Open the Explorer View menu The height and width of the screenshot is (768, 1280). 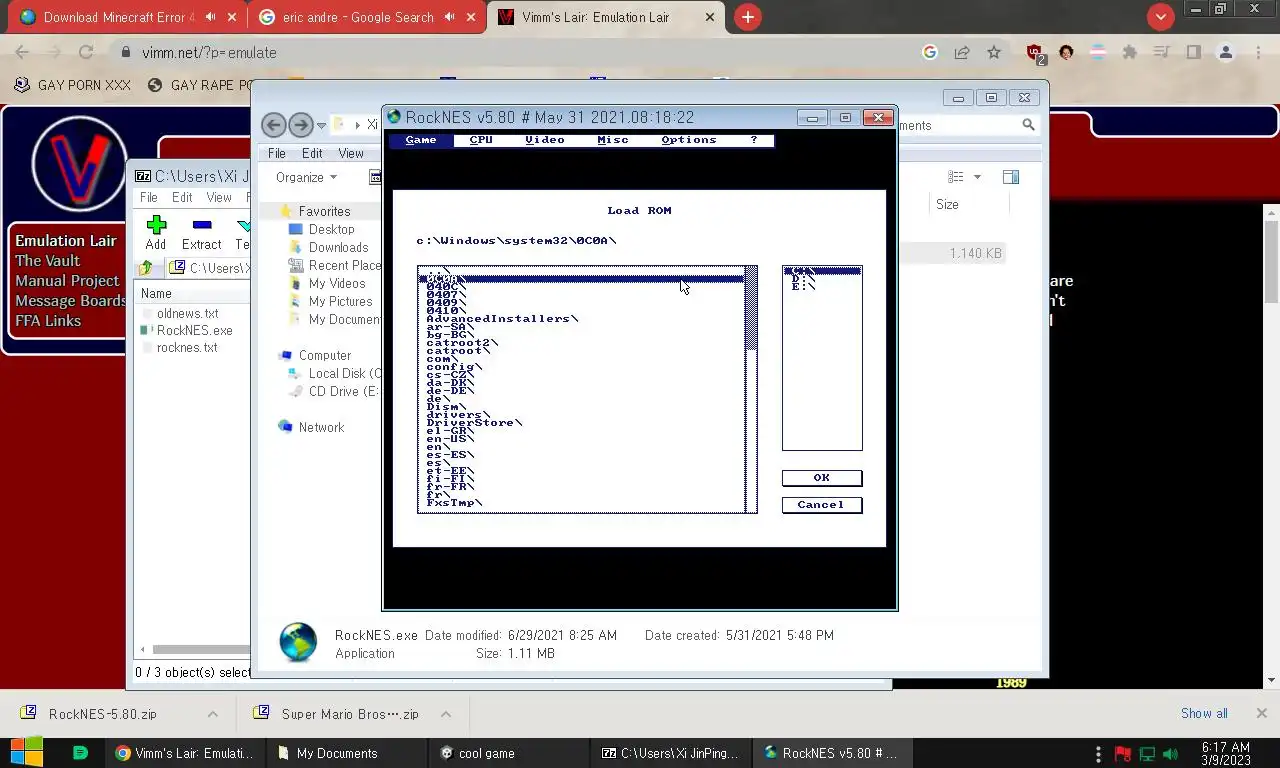coord(351,154)
